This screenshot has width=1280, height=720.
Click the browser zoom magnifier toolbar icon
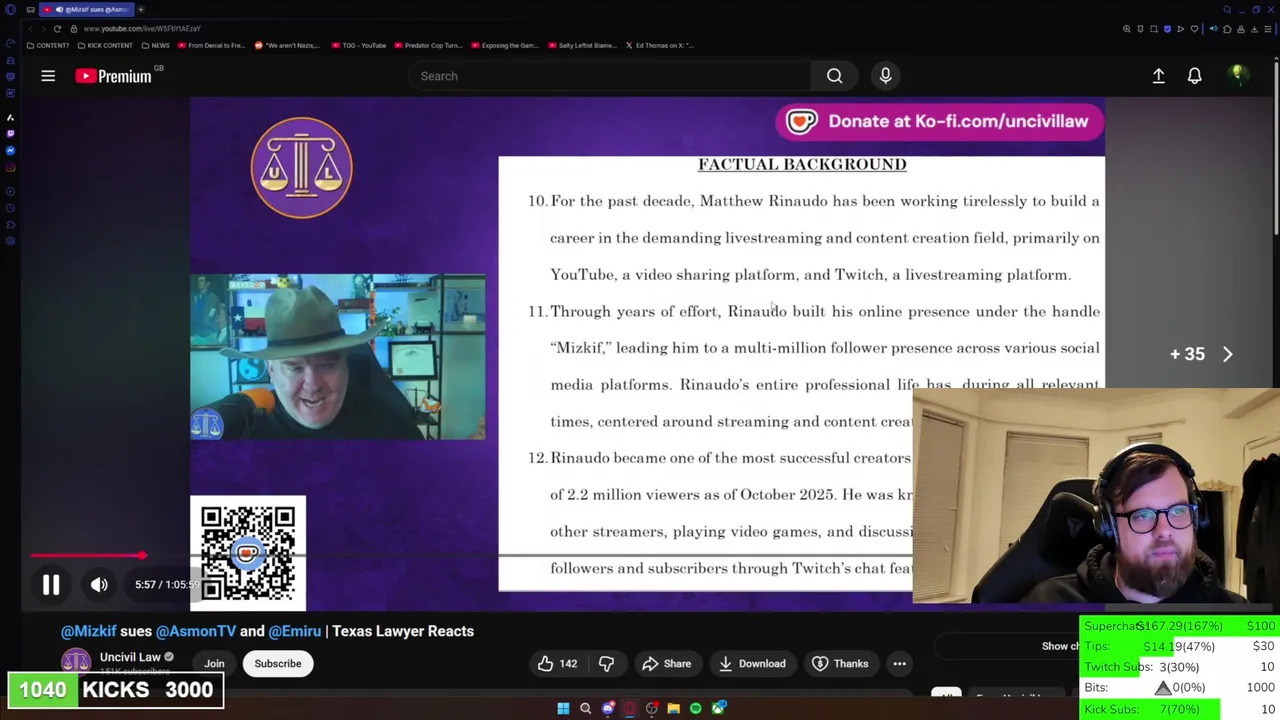[x=1127, y=29]
